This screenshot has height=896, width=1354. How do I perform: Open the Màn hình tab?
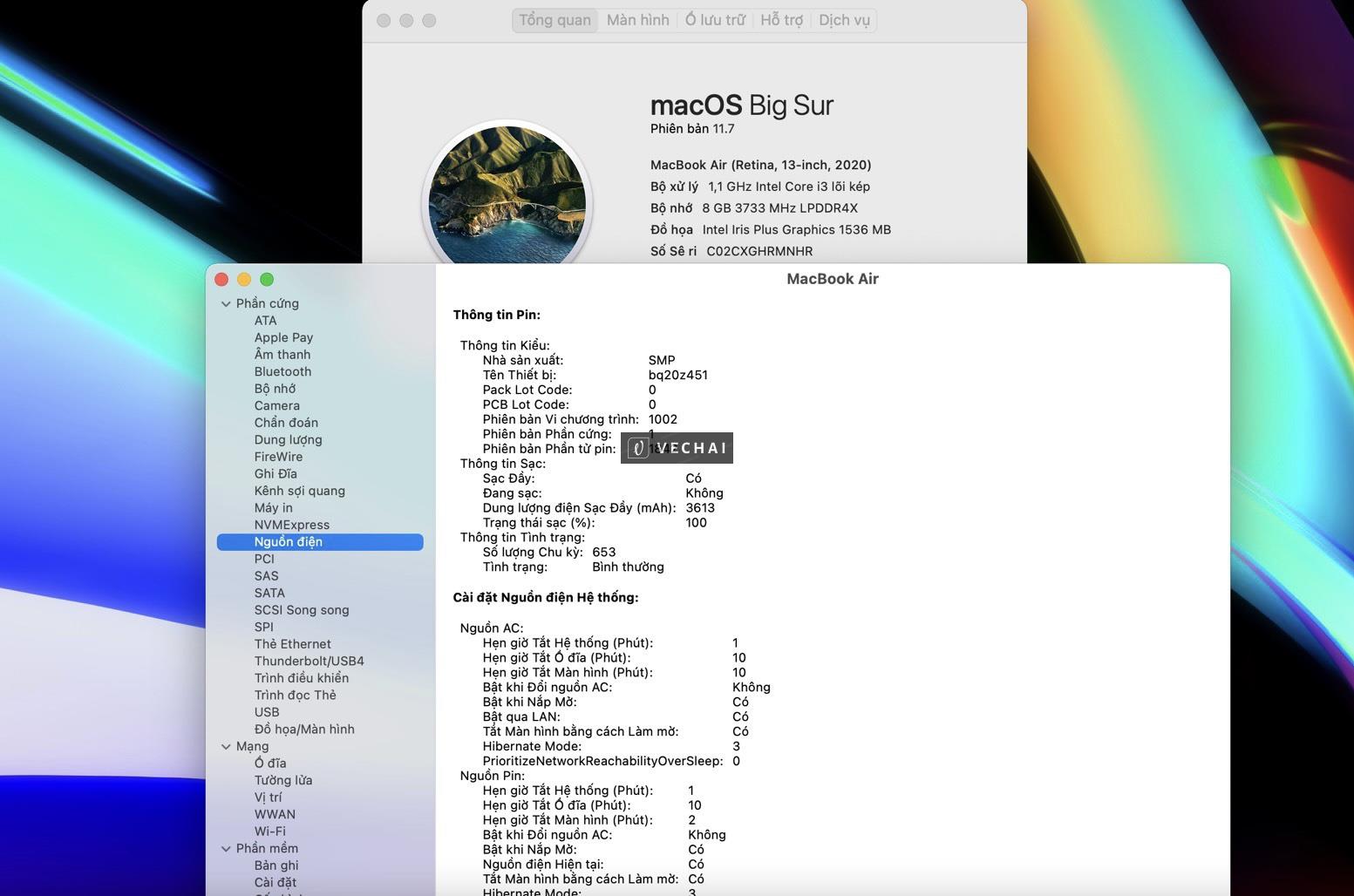tap(637, 20)
